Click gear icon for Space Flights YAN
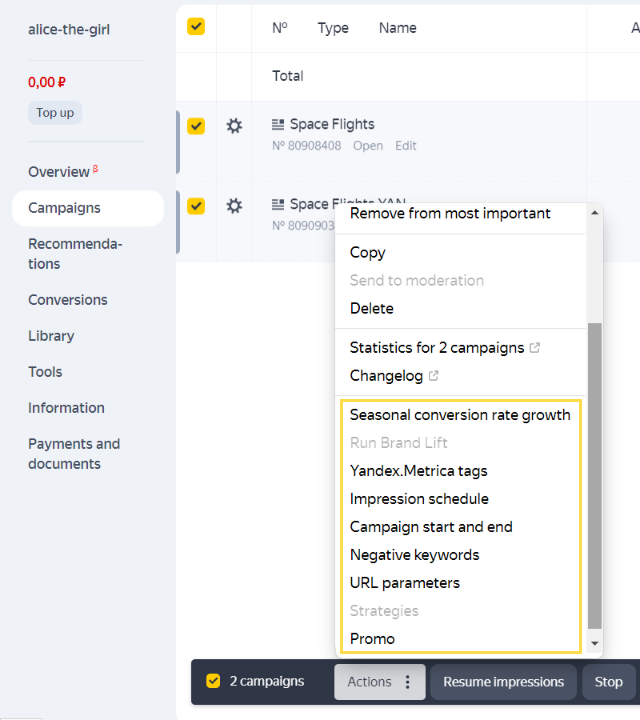This screenshot has height=720, width=640. coord(234,206)
